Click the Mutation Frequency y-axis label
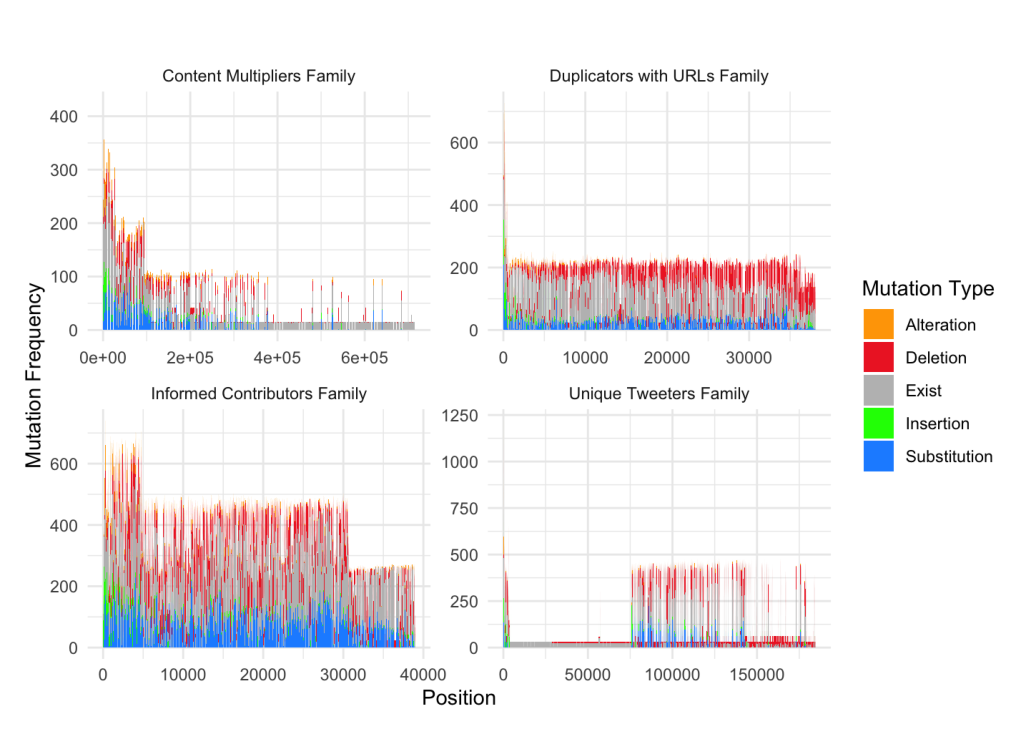This screenshot has width=1031, height=734. tap(35, 375)
